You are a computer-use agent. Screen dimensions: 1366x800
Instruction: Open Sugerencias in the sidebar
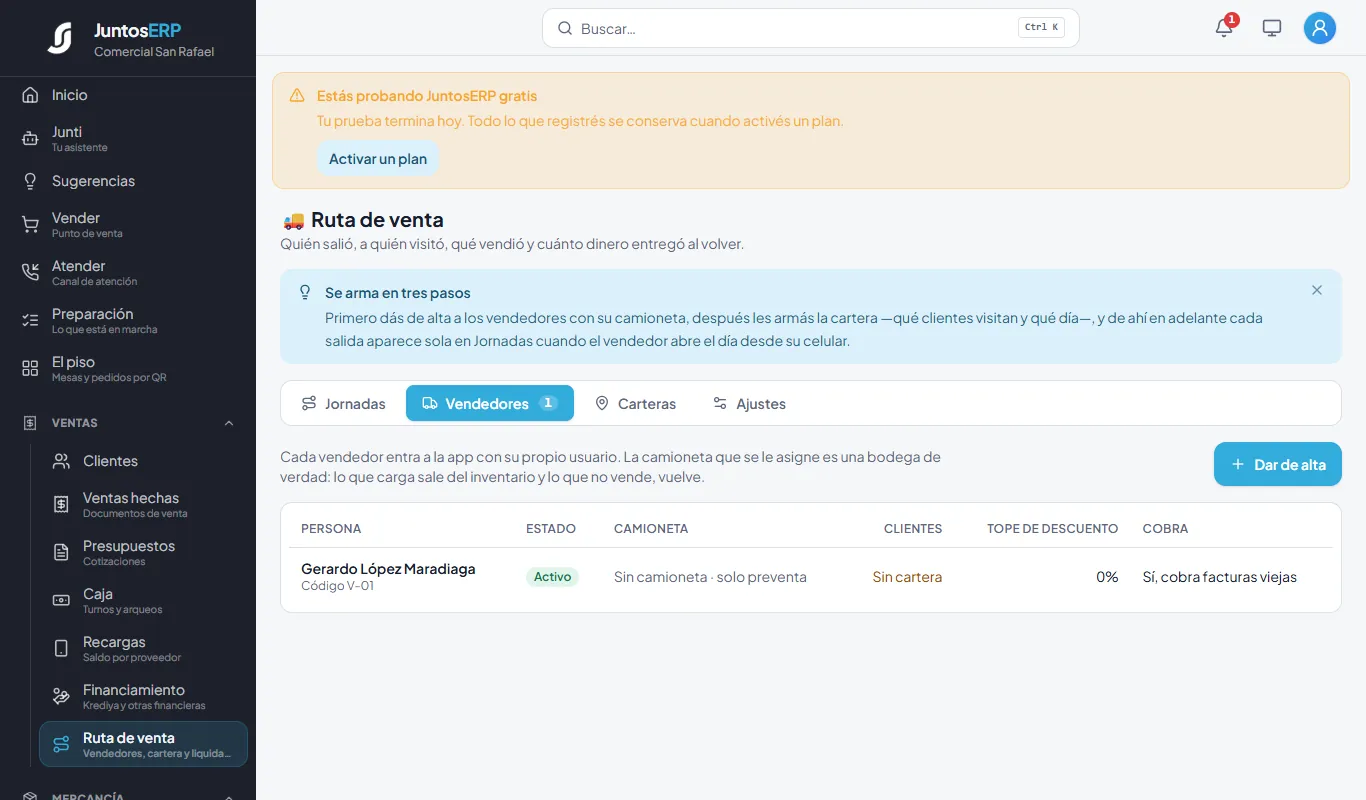(128, 181)
